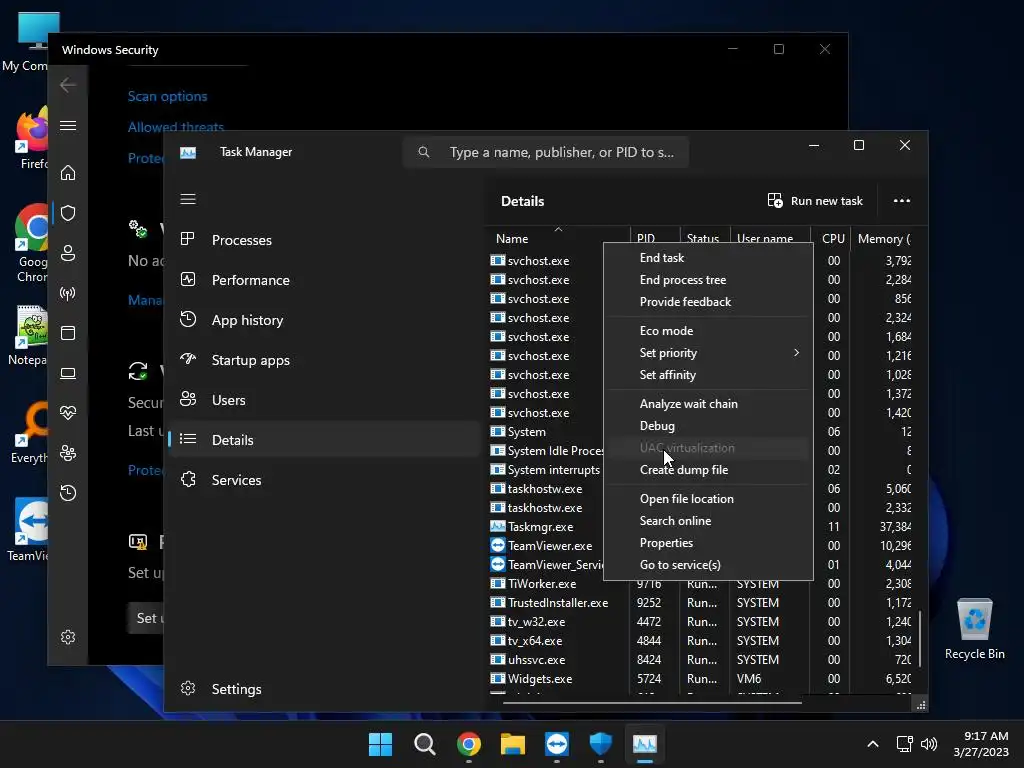Open the Task Manager more options ellipsis
This screenshot has height=768, width=1024.
coord(902,200)
